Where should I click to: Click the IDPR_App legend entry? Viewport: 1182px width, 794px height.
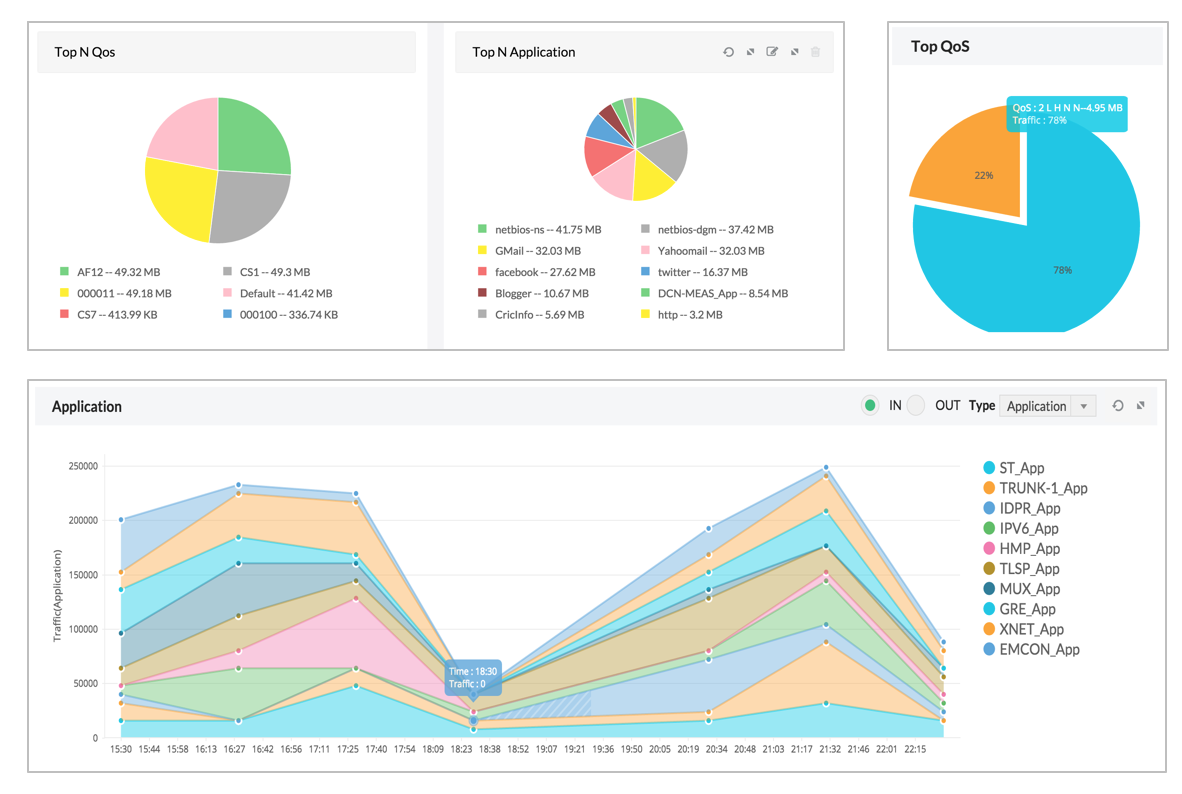[1022, 509]
